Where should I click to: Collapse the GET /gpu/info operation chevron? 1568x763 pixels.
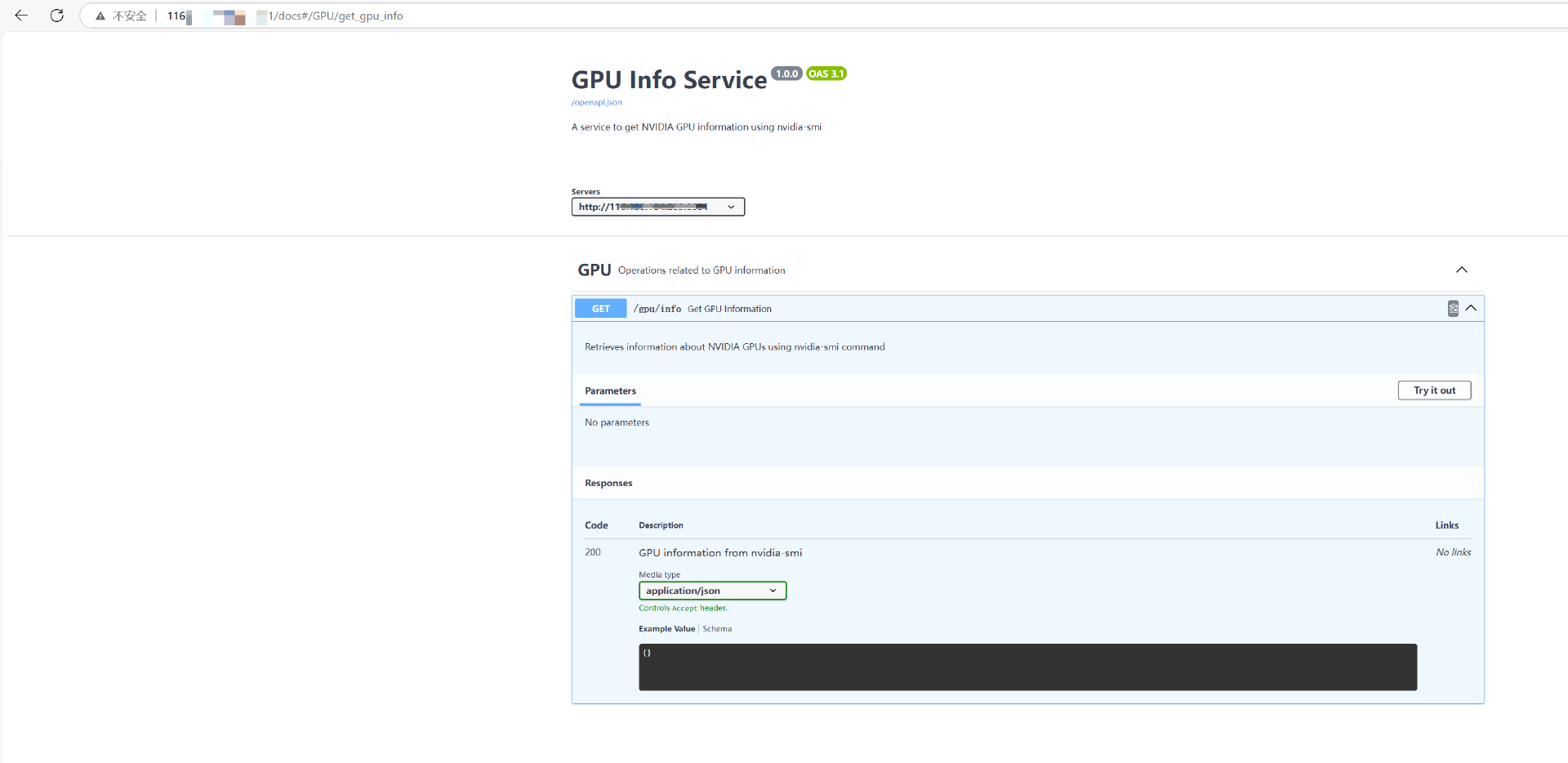pos(1471,309)
